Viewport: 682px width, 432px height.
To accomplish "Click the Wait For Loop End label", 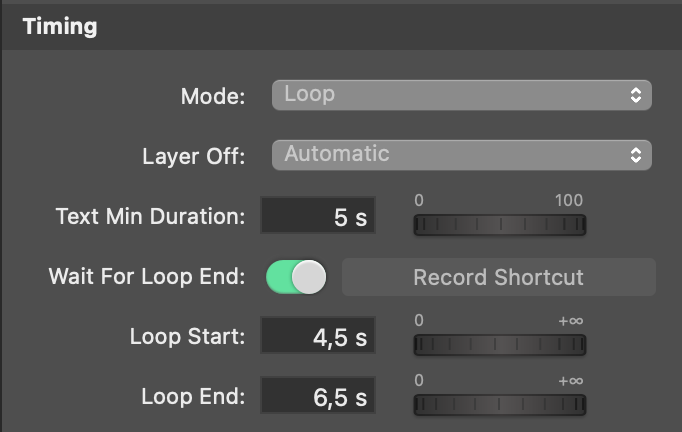I will coord(147,276).
